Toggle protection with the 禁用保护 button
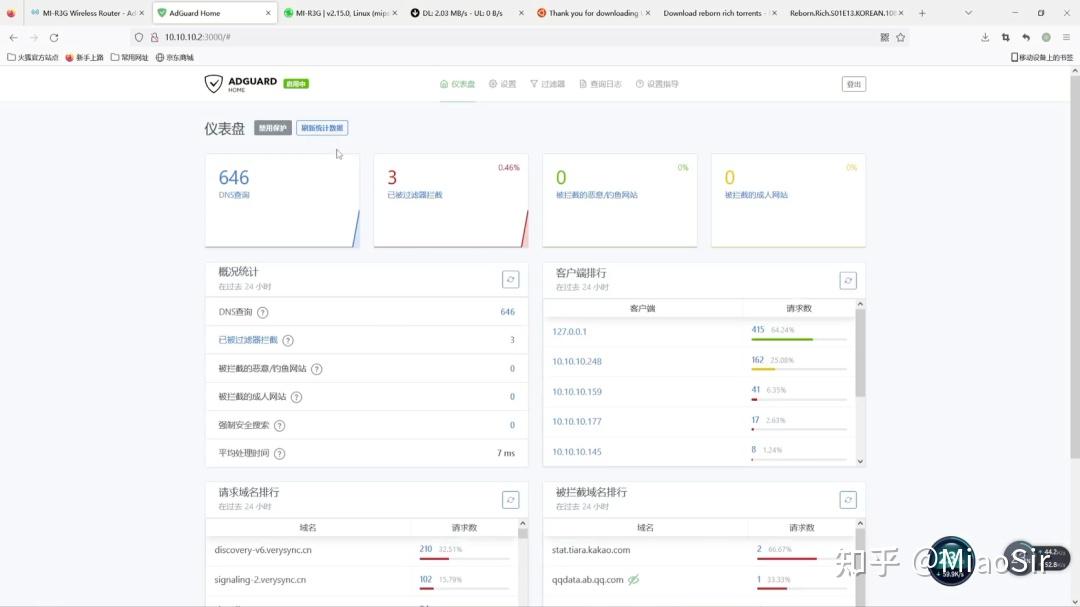The height and width of the screenshot is (607, 1080). [x=273, y=128]
